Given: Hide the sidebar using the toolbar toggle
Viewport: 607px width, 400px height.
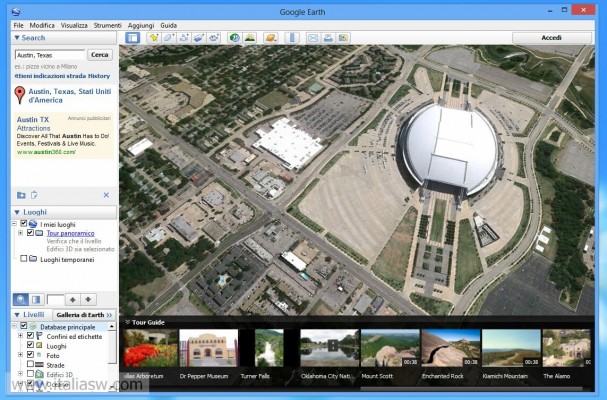Looking at the screenshot, I should (132, 38).
